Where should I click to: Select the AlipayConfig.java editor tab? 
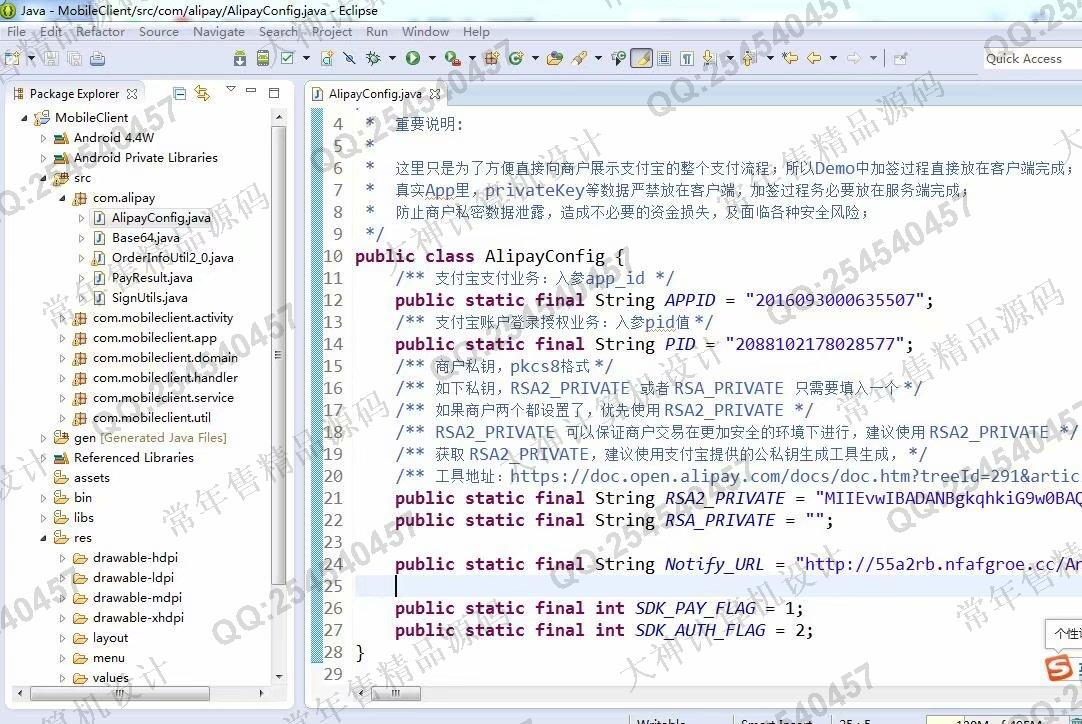click(x=375, y=94)
